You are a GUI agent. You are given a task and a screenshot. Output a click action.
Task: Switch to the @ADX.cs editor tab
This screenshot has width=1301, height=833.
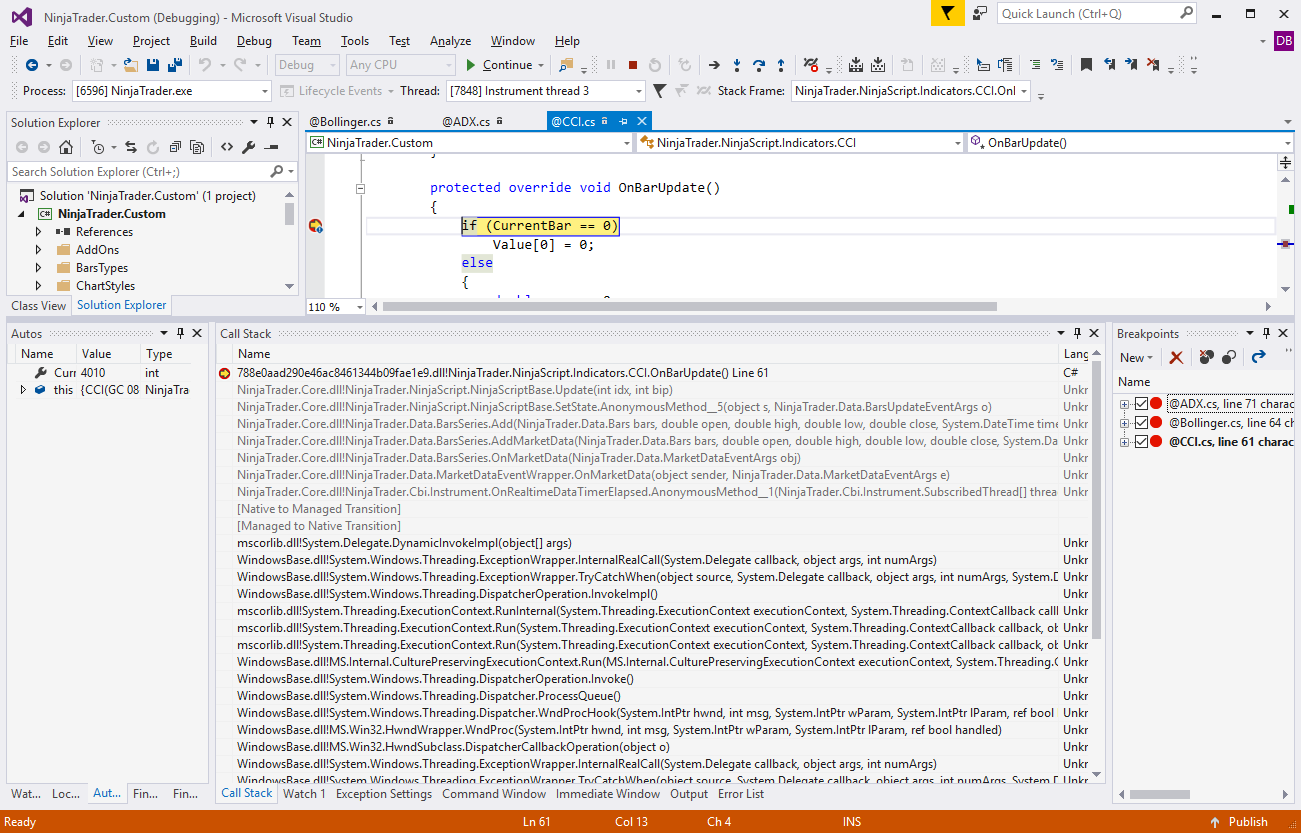coord(466,122)
